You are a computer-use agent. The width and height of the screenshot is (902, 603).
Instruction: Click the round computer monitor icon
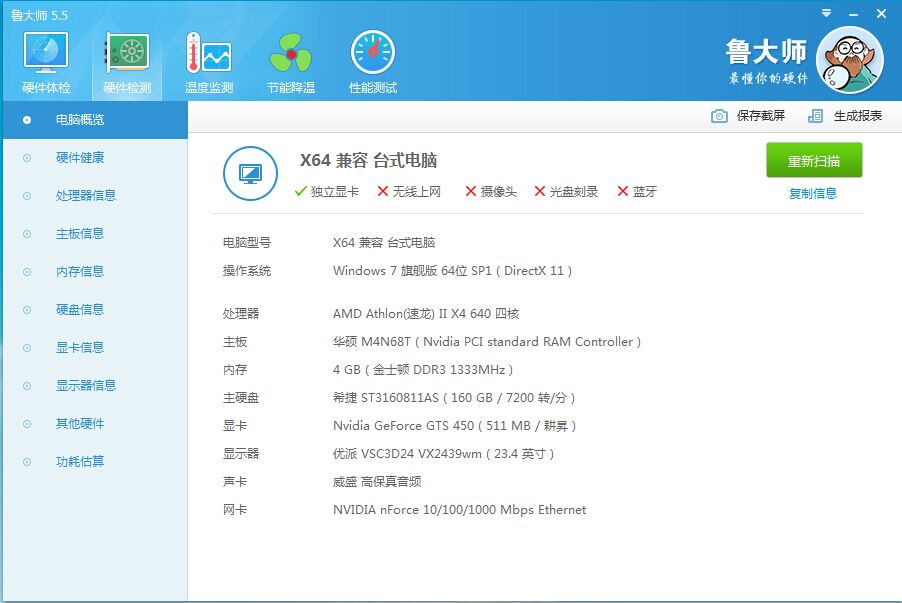[x=250, y=173]
